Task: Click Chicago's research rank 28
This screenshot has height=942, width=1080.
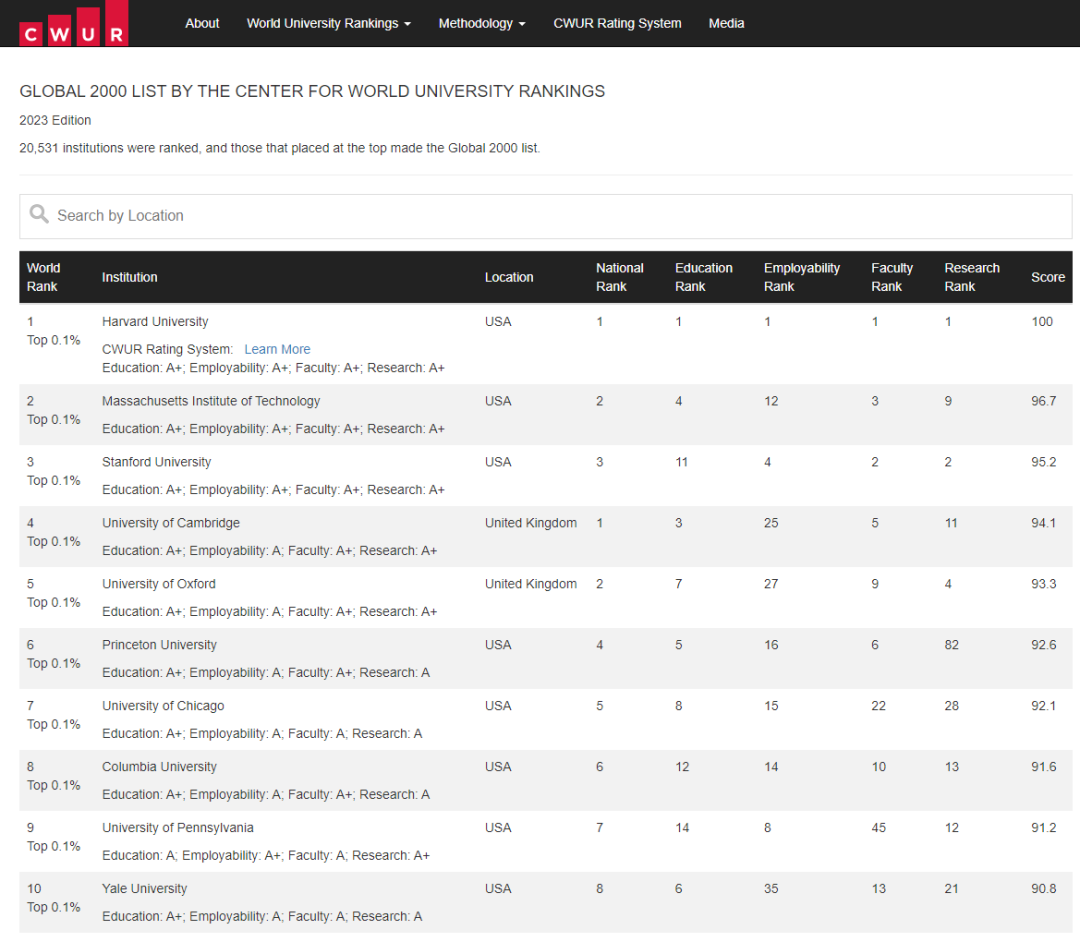Action: point(951,706)
